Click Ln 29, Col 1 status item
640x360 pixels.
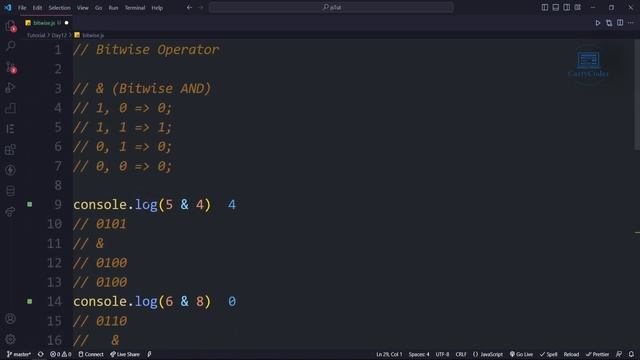coord(389,354)
